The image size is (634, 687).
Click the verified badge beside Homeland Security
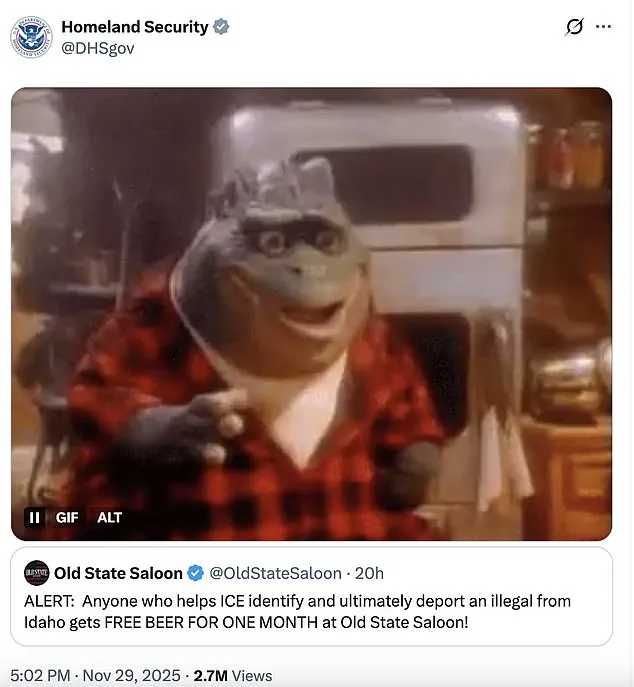(x=221, y=27)
